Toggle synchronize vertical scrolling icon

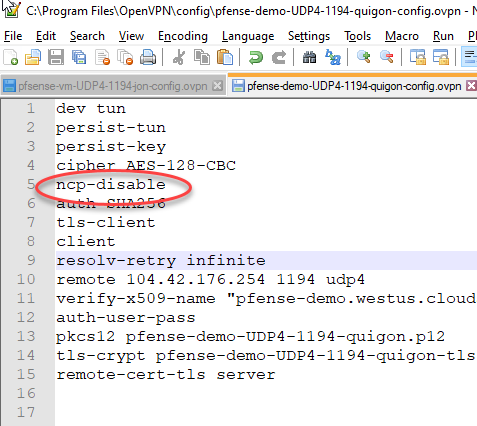coord(417,57)
